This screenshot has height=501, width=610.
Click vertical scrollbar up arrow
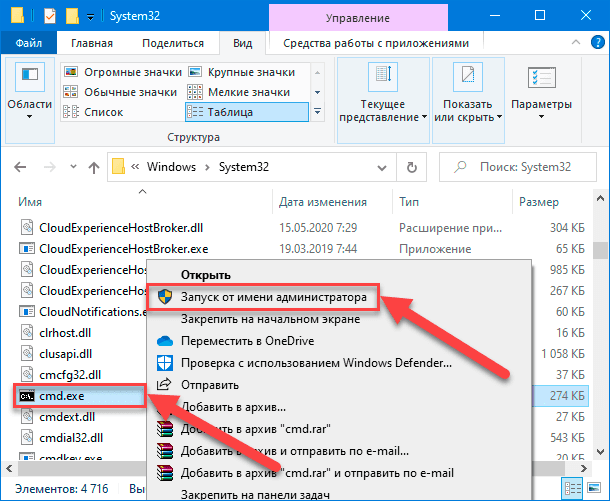600,198
